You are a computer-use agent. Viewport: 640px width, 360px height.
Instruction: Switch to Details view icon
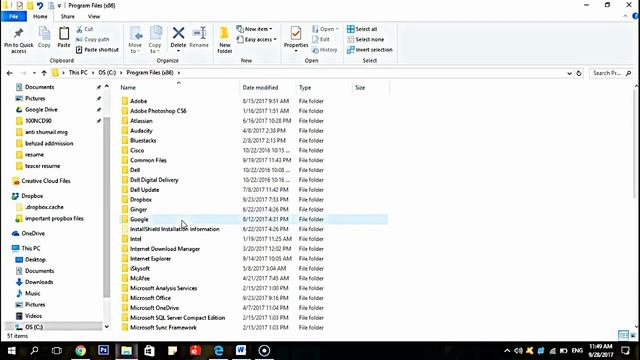click(623, 336)
